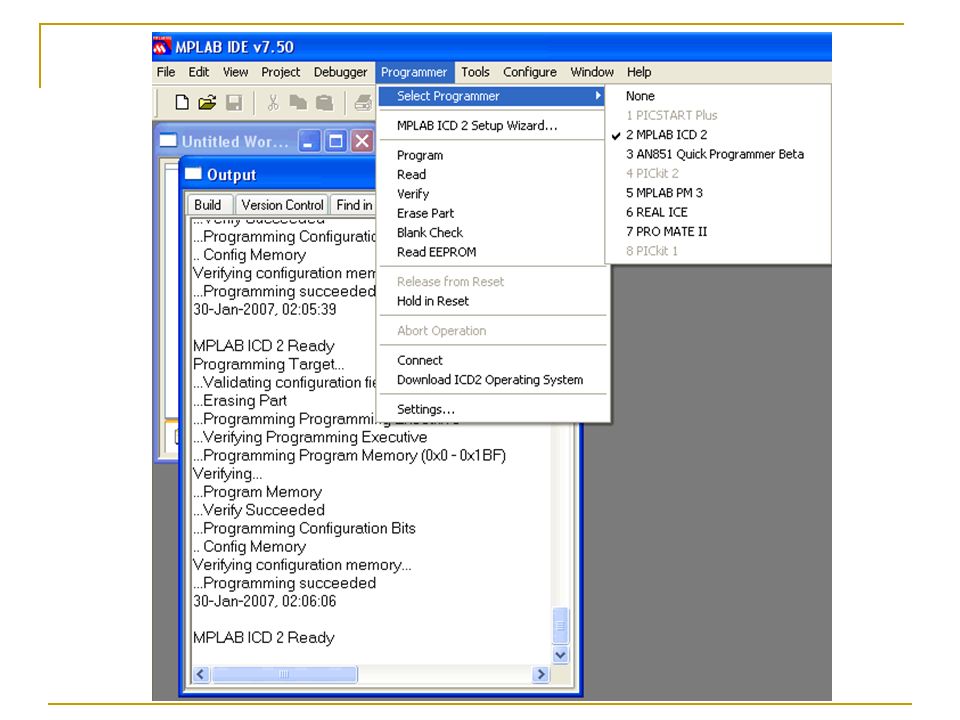Click the Programmer menu

[x=414, y=72]
